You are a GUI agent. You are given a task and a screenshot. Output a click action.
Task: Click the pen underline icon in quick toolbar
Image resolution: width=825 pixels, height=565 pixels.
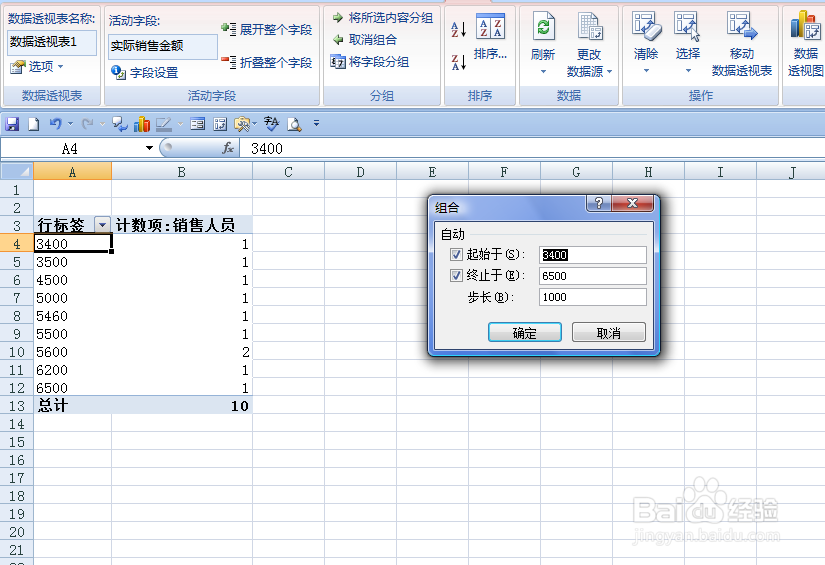point(164,124)
